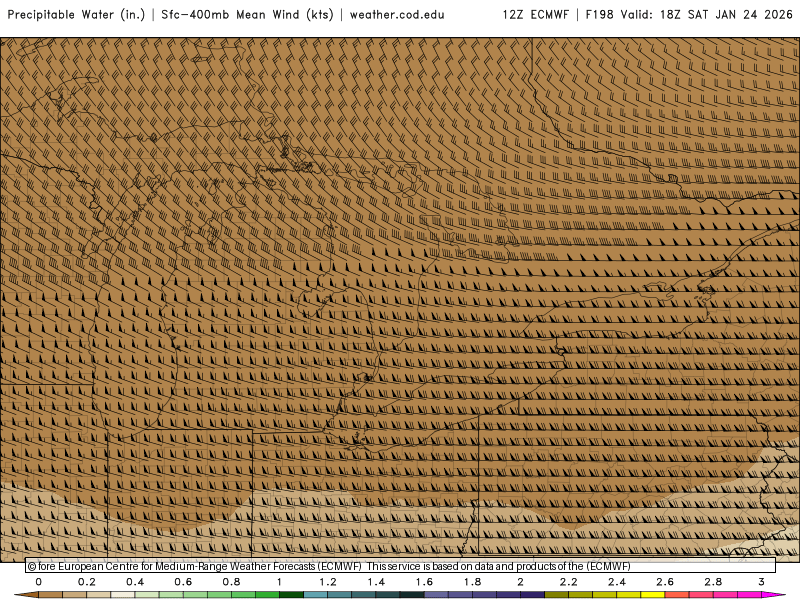Click the 'Valid: 18Z SAT JAN 24 2026' text
This screenshot has height=600, width=800.
pyautogui.click(x=707, y=15)
